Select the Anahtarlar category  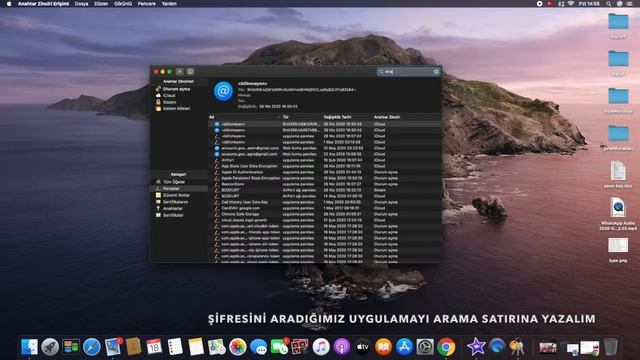(172, 209)
